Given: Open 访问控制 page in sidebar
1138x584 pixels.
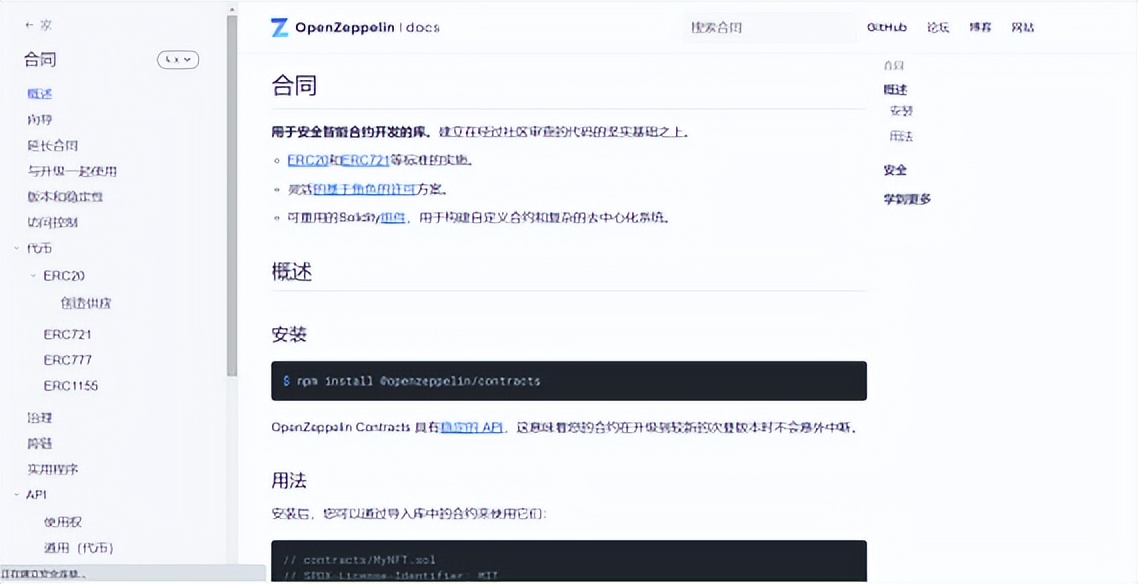Looking at the screenshot, I should click(52, 223).
